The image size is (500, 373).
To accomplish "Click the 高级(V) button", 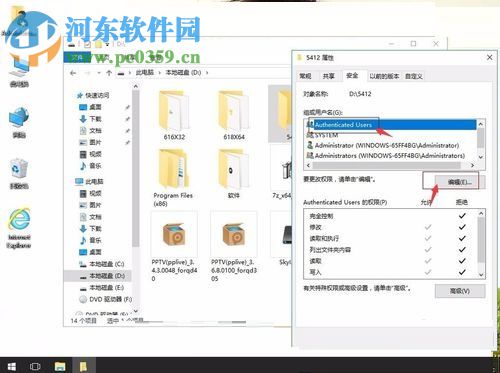I will (460, 291).
